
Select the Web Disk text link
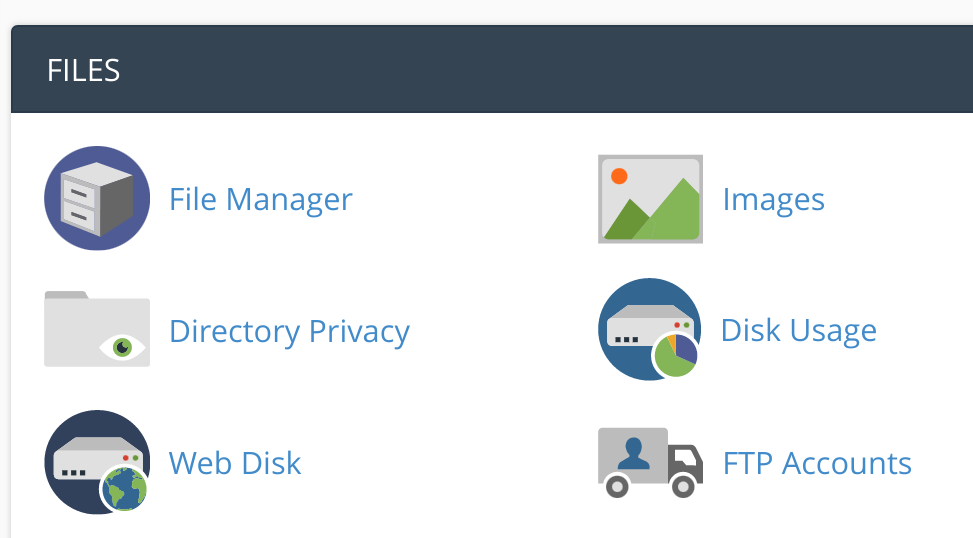235,463
